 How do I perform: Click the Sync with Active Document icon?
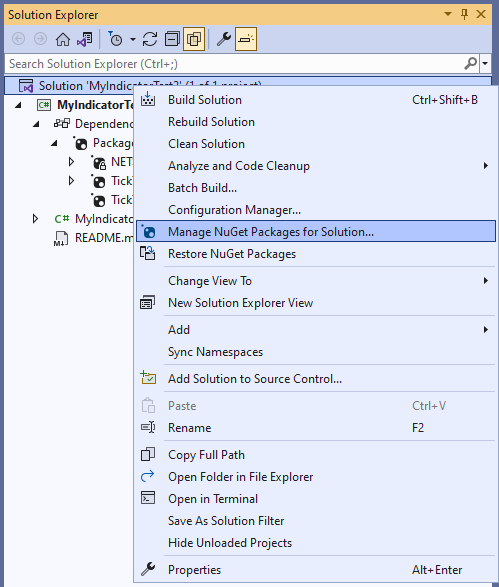point(150,39)
